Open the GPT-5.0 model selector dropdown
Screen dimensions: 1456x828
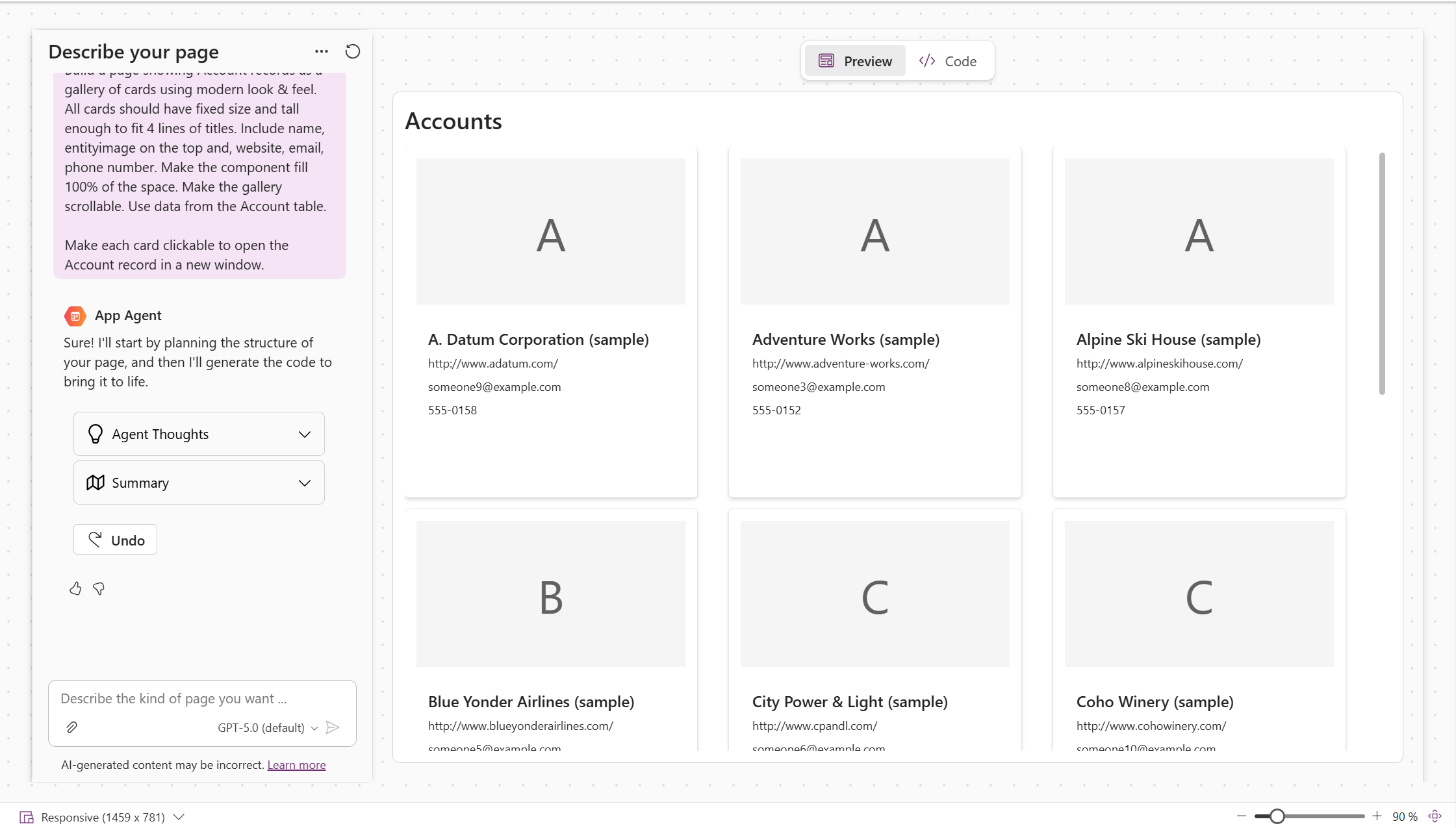pos(314,727)
